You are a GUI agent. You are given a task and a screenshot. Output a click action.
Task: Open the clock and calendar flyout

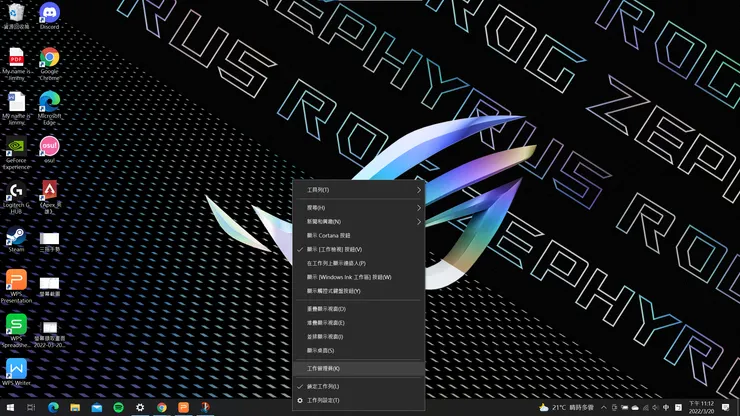(701, 407)
